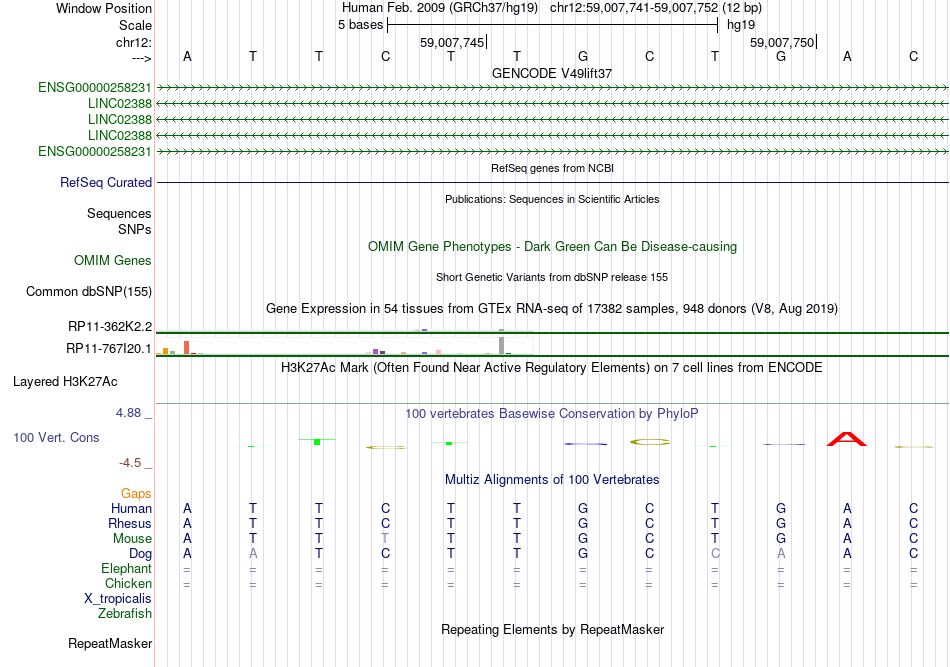Click the Common dbSNP(155) label
950x667 pixels.
89,291
